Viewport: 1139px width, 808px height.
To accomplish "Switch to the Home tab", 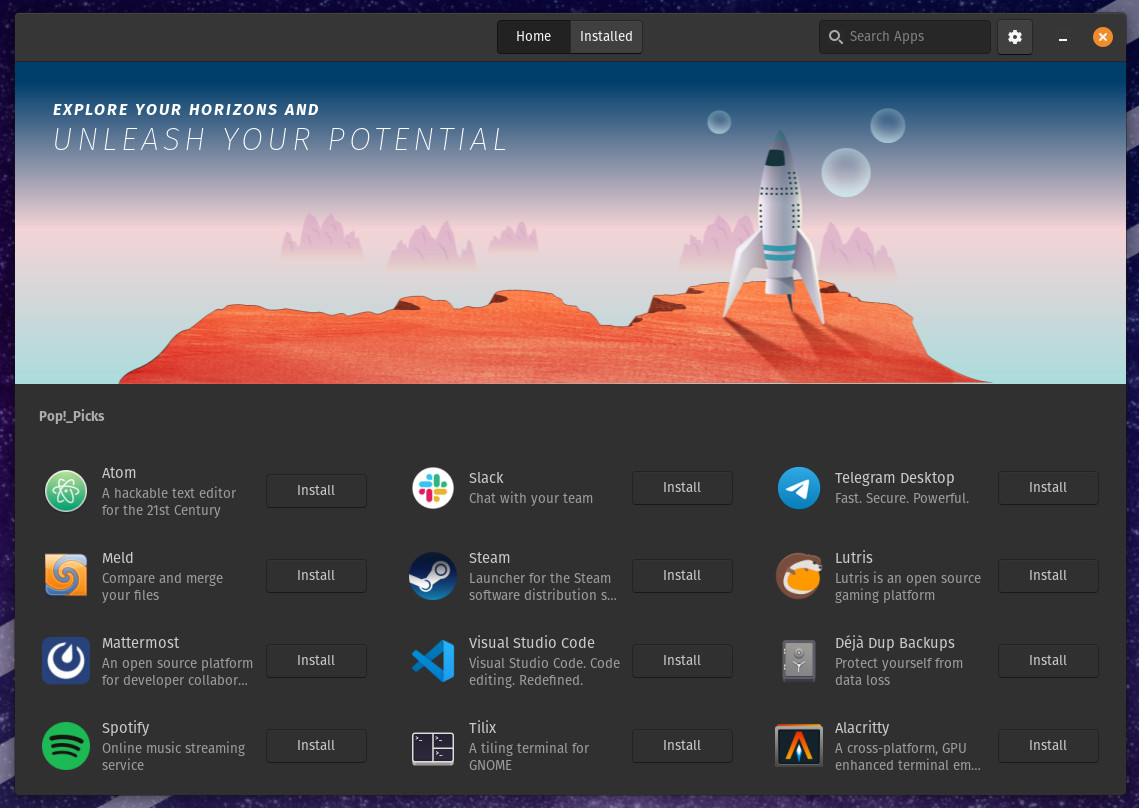I will (533, 36).
